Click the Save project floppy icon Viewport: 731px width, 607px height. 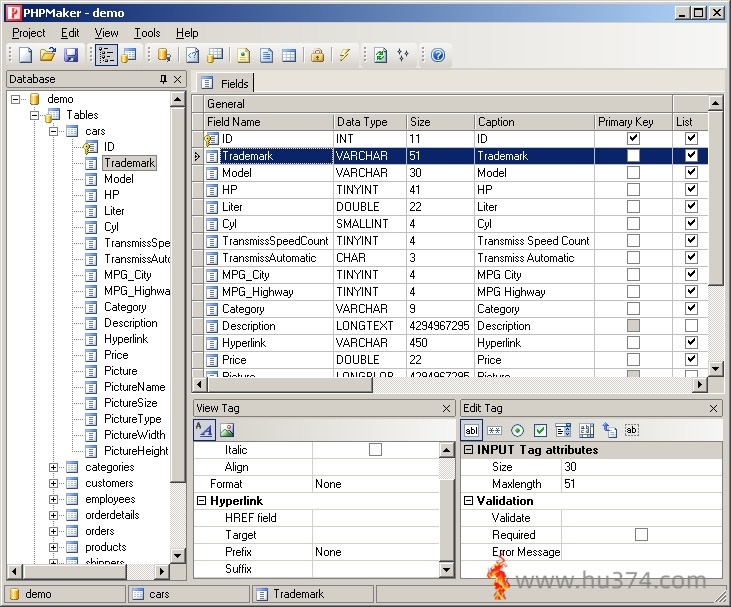71,55
